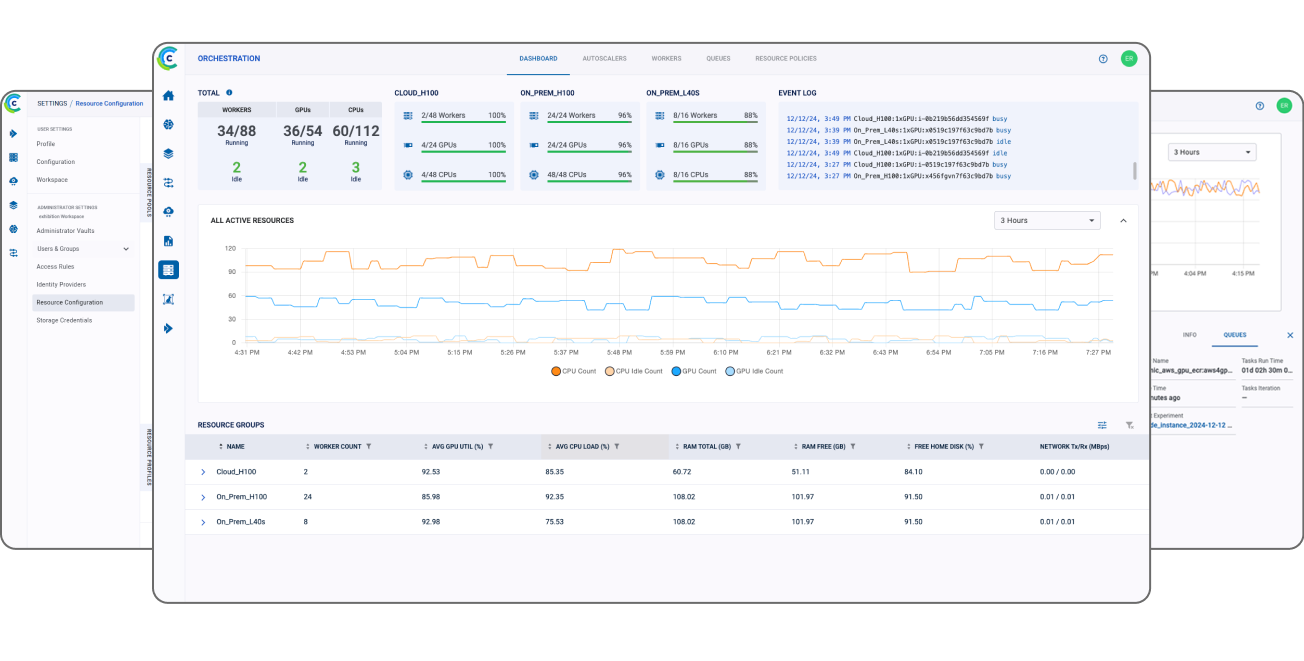1304x661 pixels.
Task: Click the highlighted Orchestration server icon
Action: coord(168,269)
